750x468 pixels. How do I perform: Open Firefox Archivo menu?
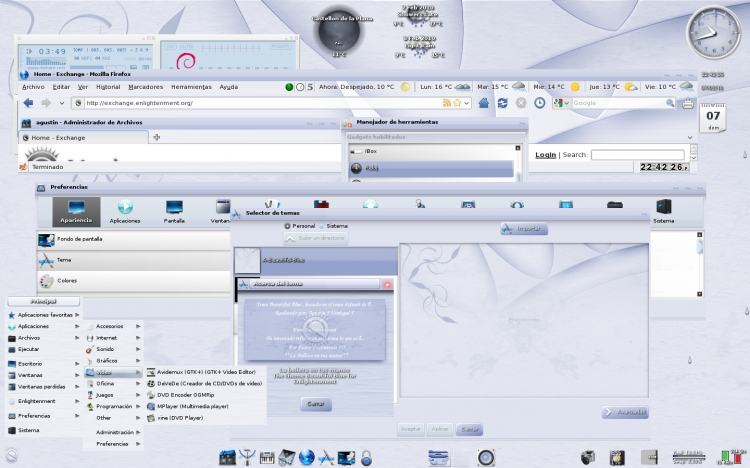[33, 87]
